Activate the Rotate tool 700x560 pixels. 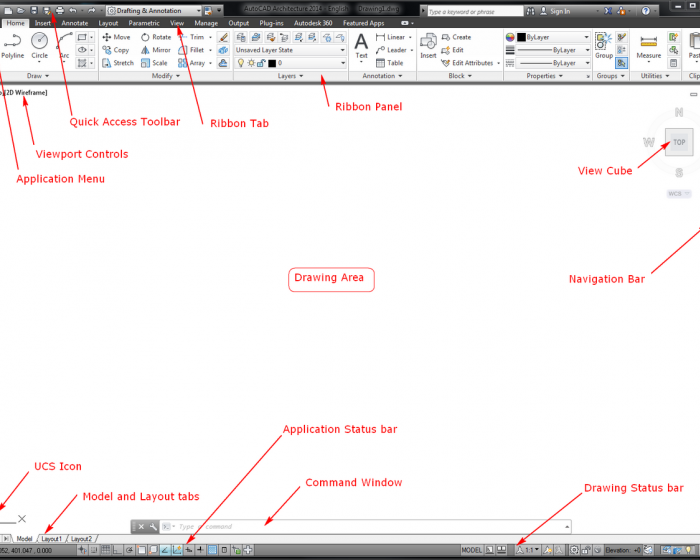pos(156,37)
